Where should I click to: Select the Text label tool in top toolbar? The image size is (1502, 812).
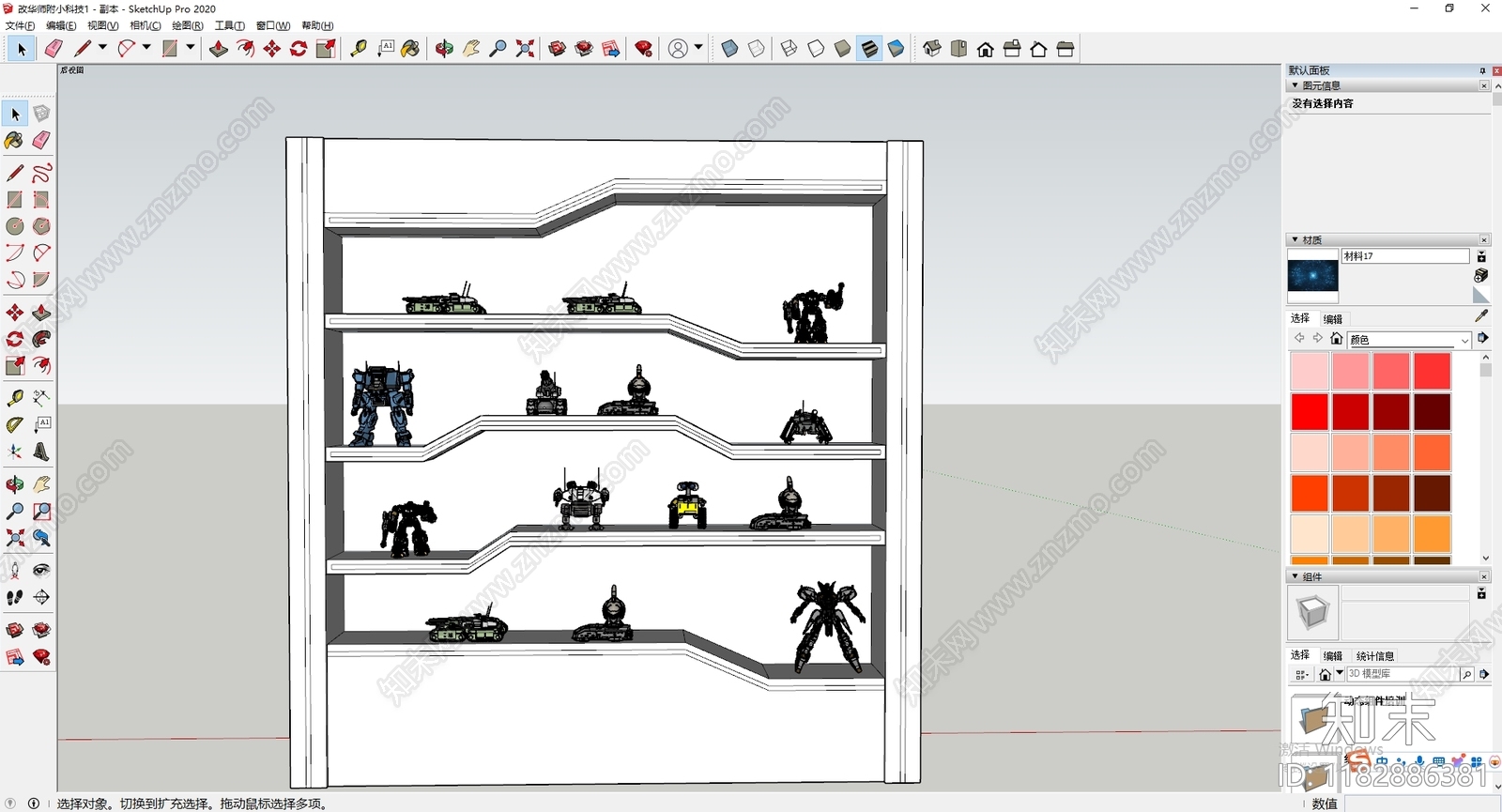tap(386, 49)
